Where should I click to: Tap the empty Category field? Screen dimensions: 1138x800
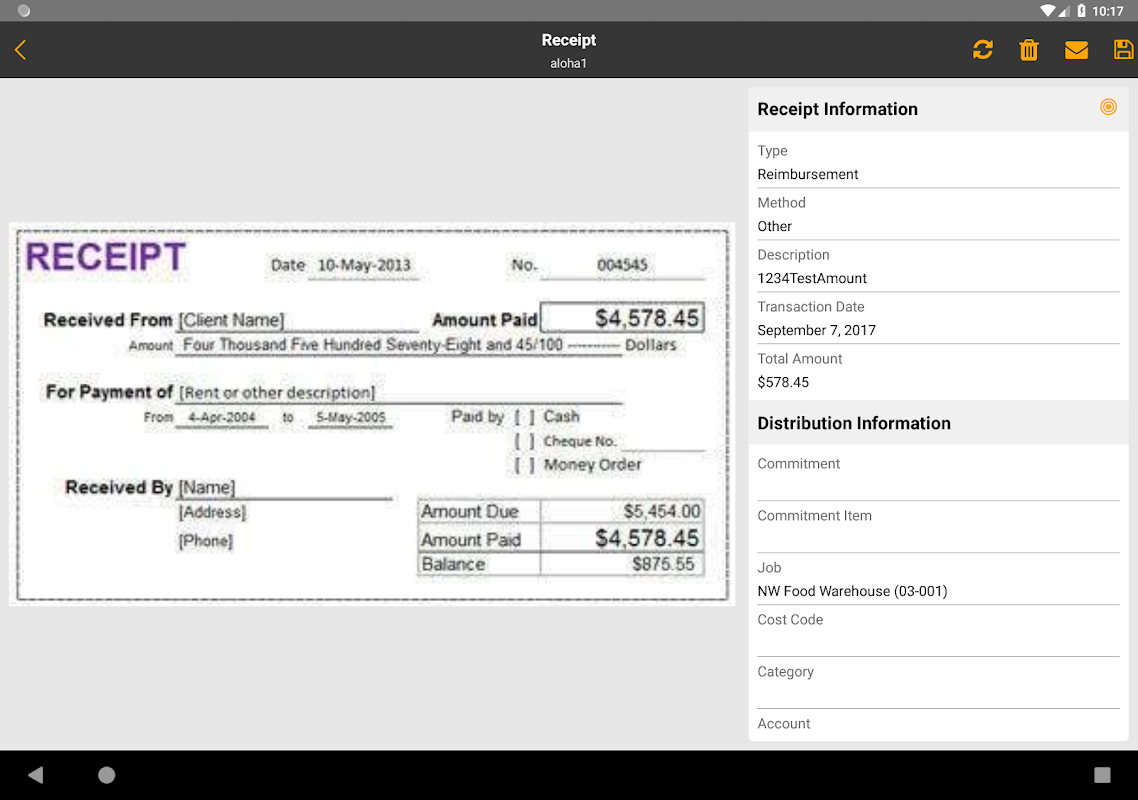(938, 684)
